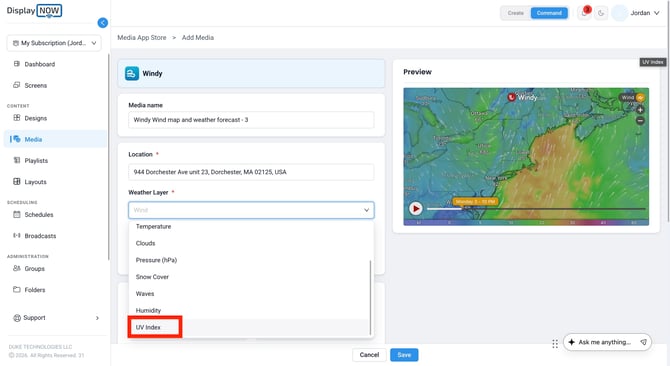Send the assistant message arrow icon
670x366 pixels.
pyautogui.click(x=643, y=342)
